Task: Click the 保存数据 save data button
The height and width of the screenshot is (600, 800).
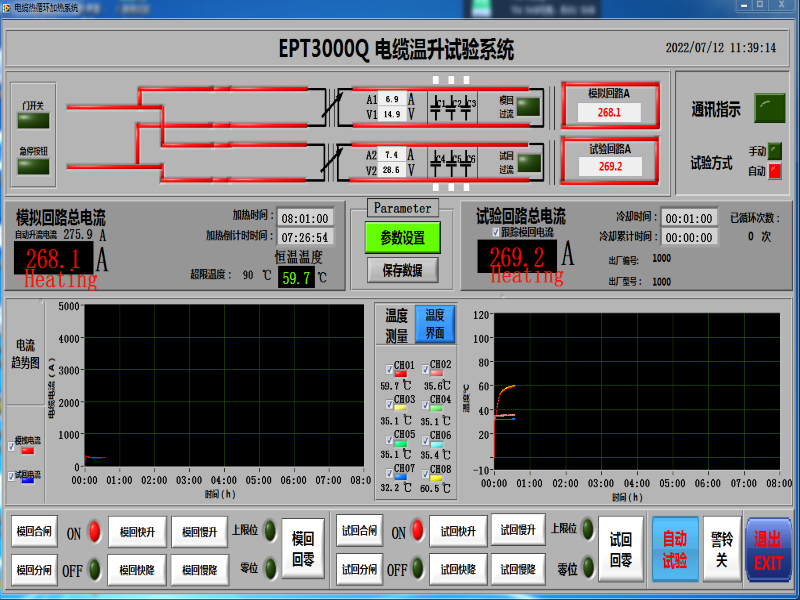Action: coord(403,270)
